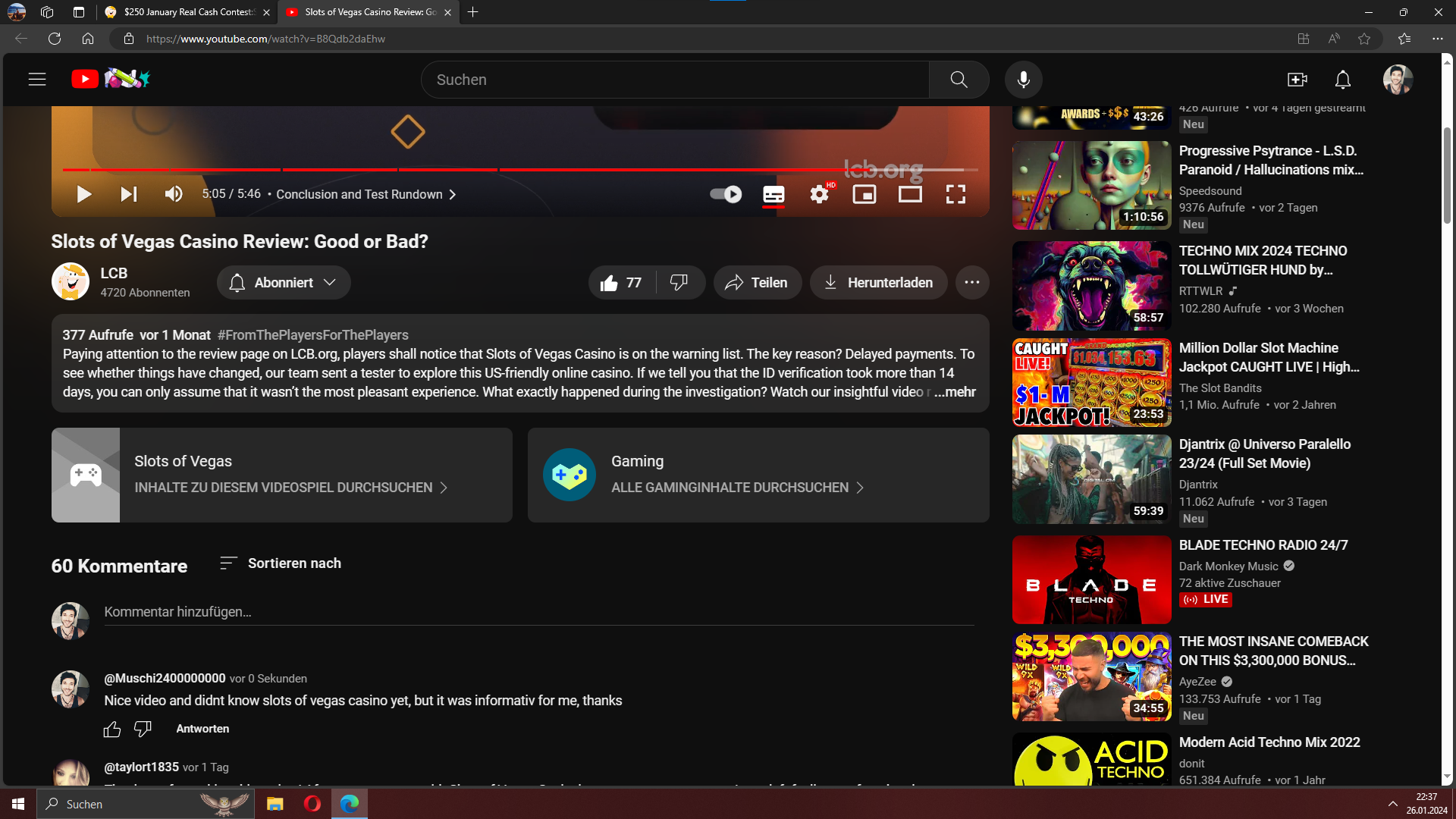Viewport: 1456px width, 819px height.
Task: Open the Abonniert subscription dropdown
Action: [284, 283]
